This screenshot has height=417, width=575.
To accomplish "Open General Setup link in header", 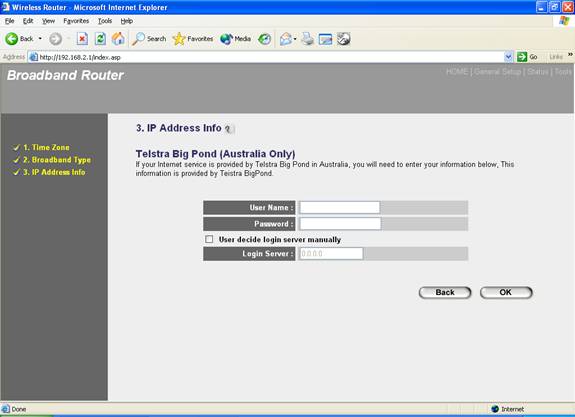I will [x=497, y=72].
